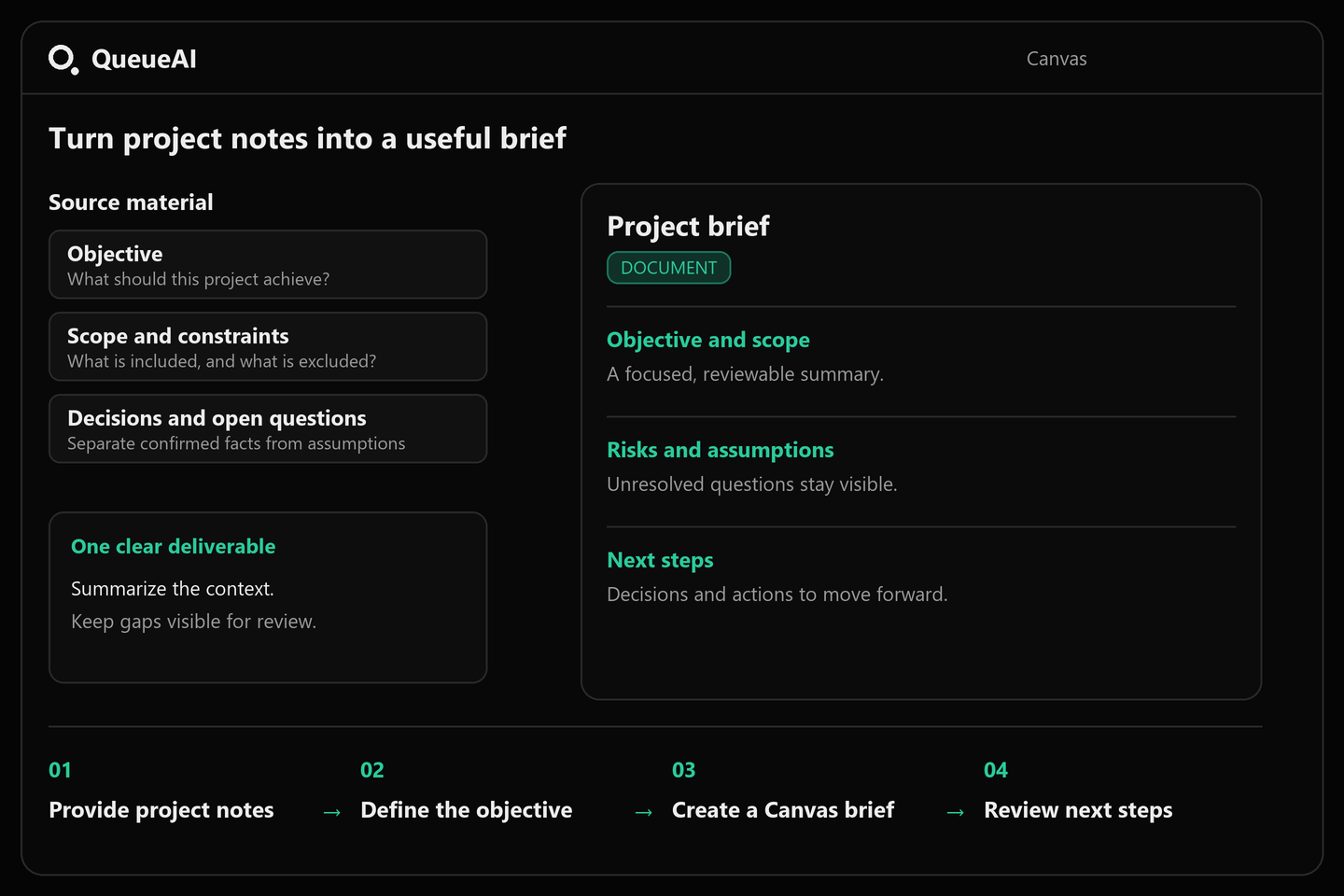
Task: Click step number 02
Action: (x=372, y=770)
